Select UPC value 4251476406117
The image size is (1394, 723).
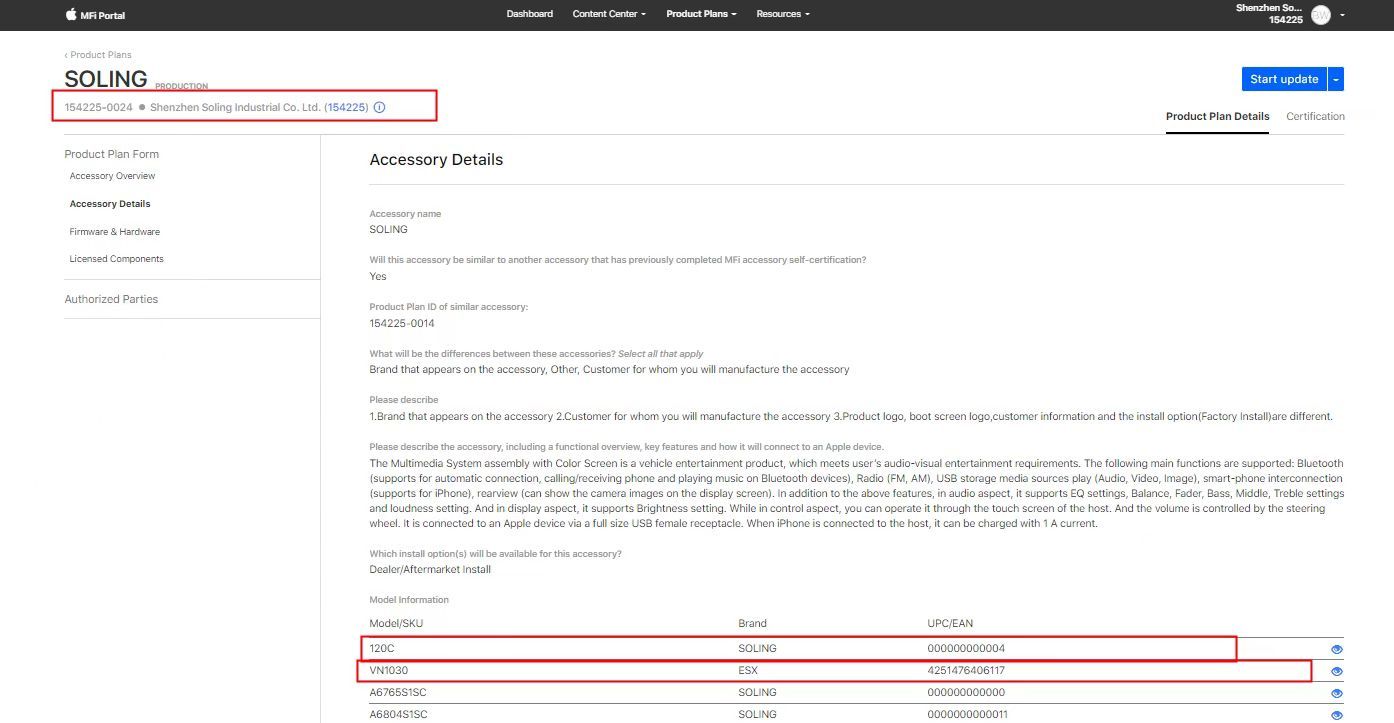point(966,670)
